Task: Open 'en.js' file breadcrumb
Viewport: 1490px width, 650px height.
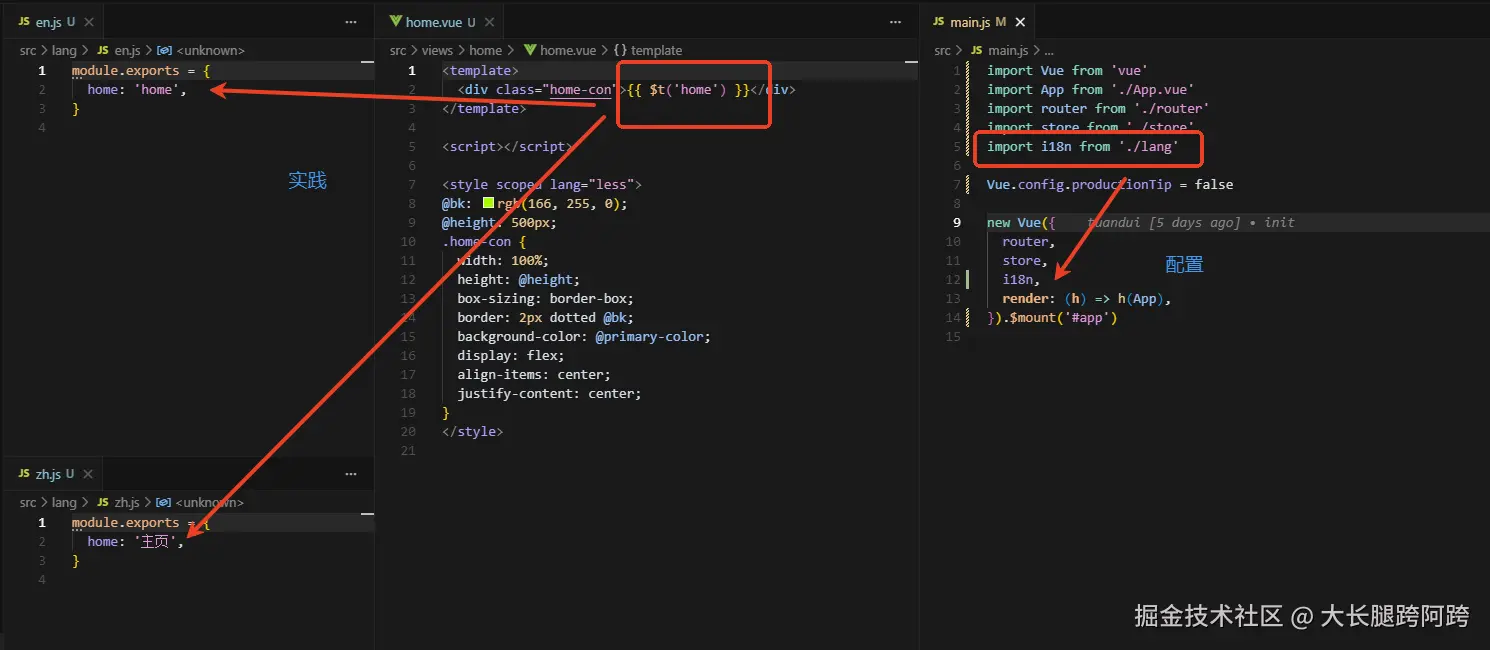Action: 120,50
